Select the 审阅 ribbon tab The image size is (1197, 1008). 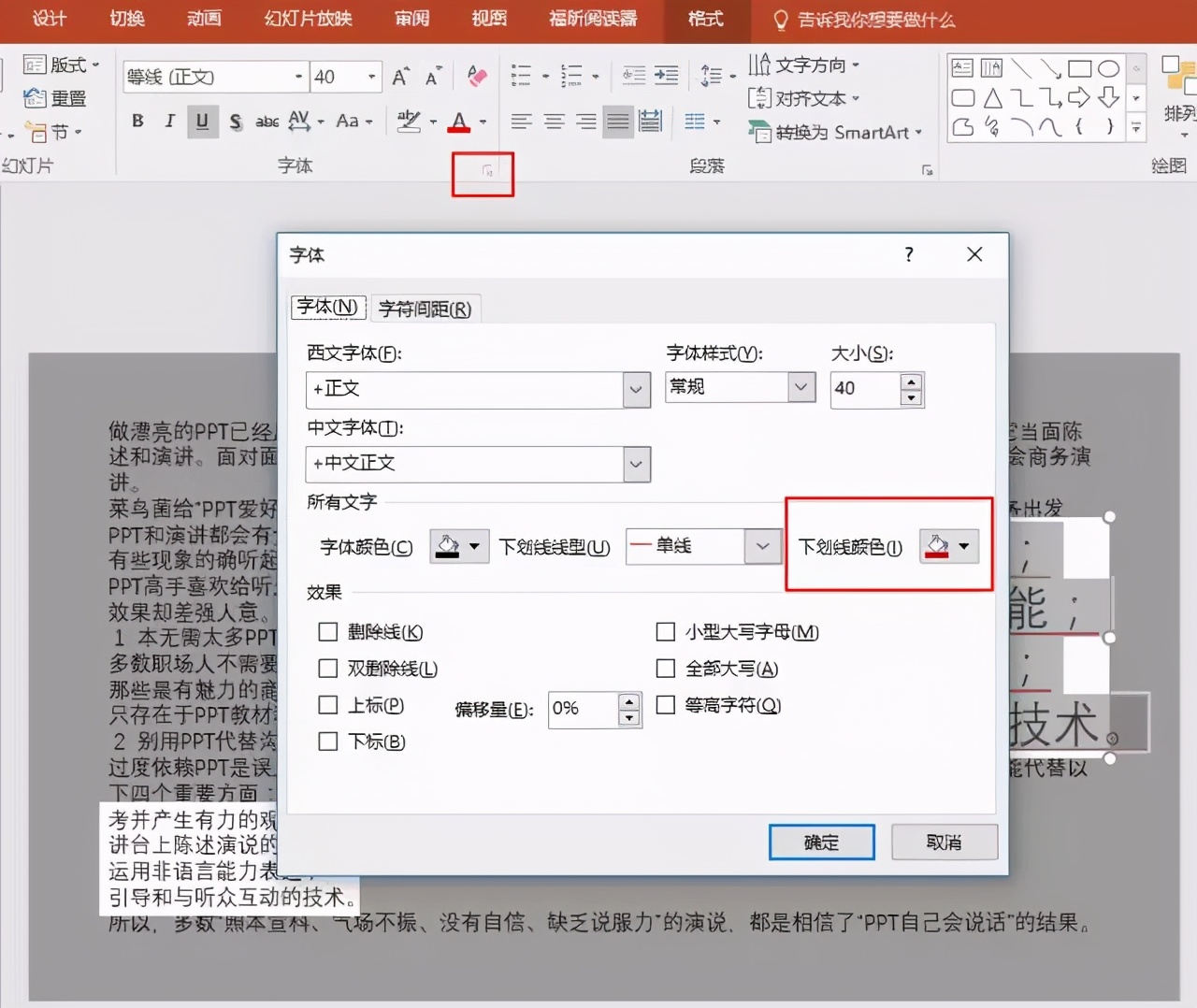point(411,19)
